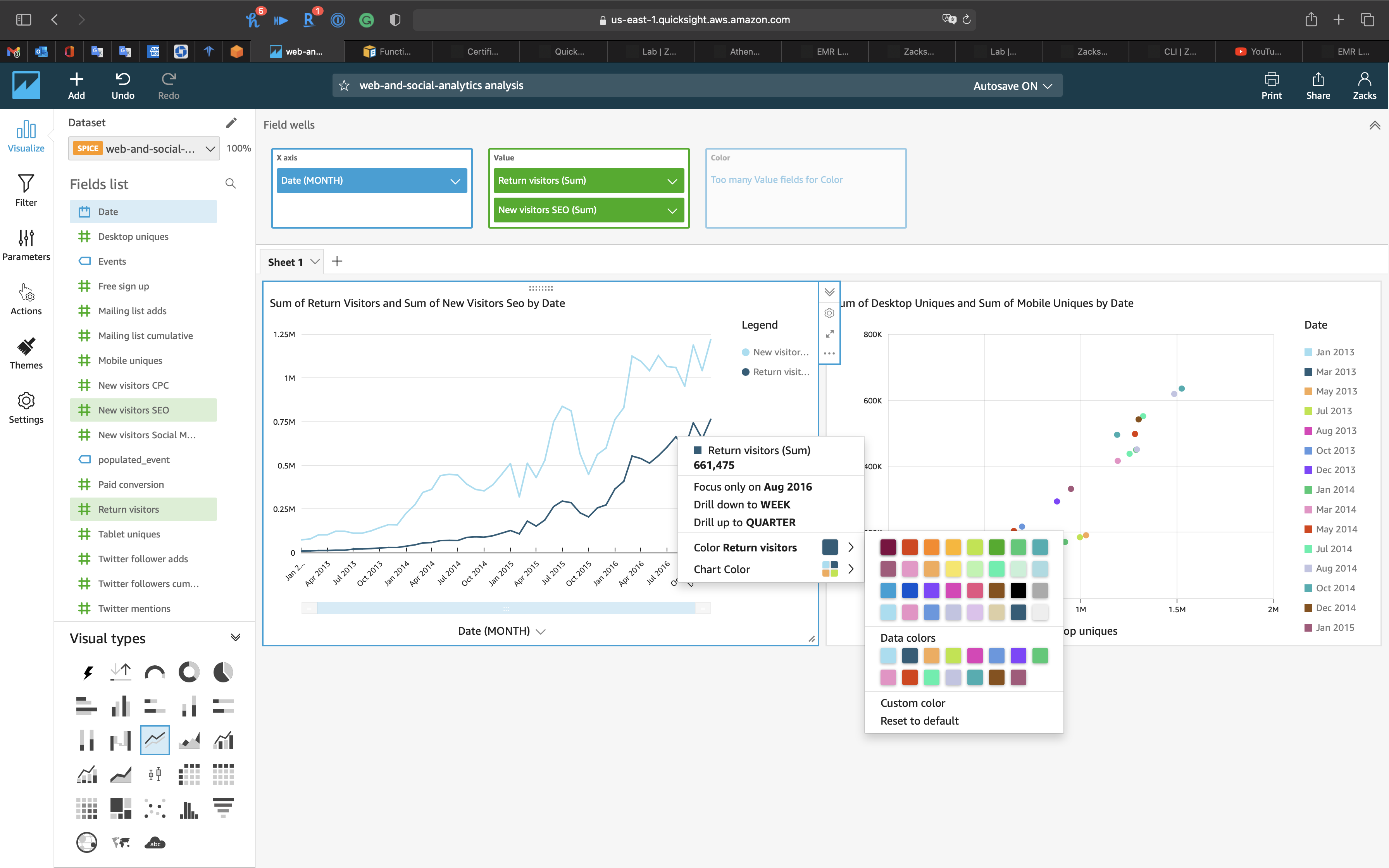
Task: Select the scatter plot visual type
Action: coord(155,808)
